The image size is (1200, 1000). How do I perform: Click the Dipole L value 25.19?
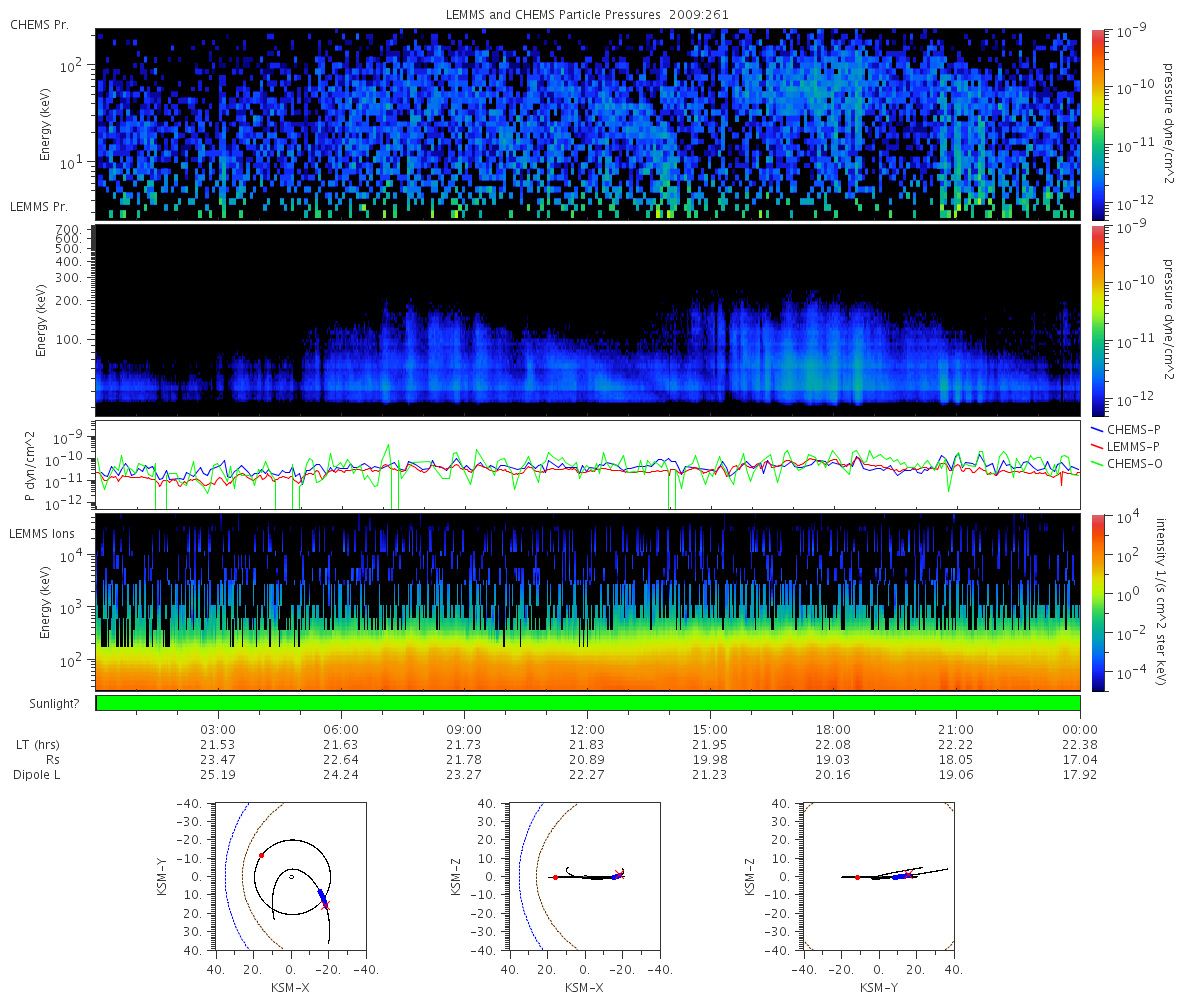click(x=218, y=775)
